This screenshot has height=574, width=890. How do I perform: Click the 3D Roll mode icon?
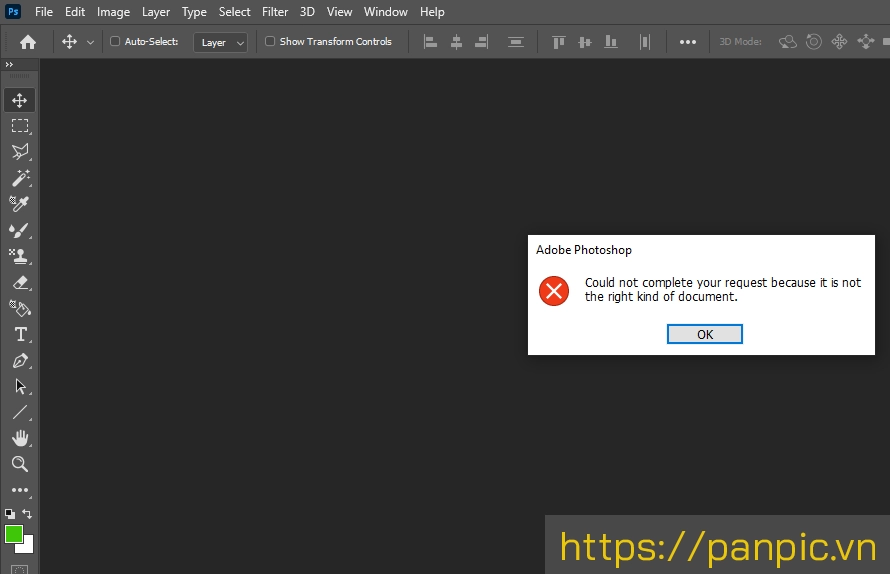coord(814,42)
